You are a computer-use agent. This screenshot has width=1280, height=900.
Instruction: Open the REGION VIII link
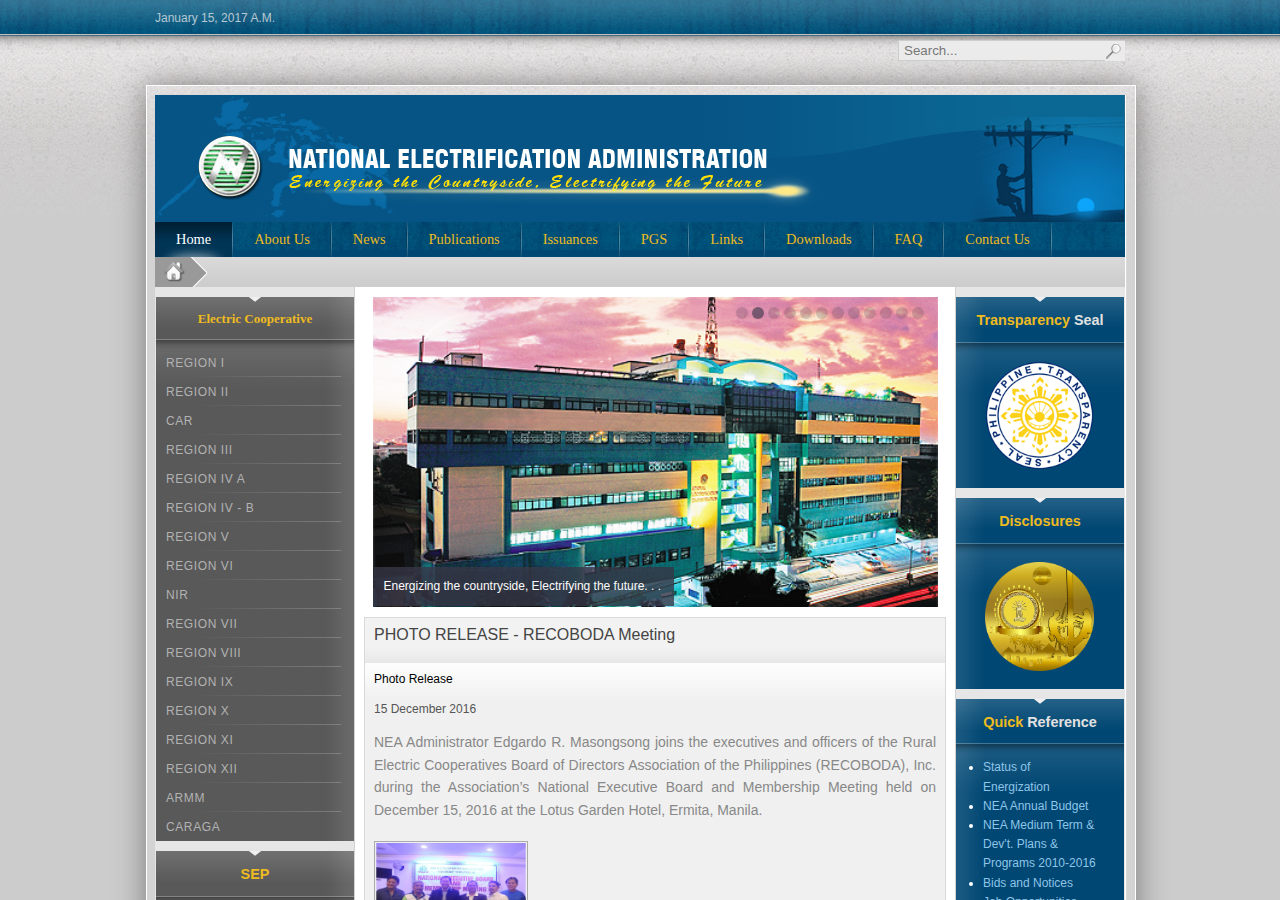(203, 653)
